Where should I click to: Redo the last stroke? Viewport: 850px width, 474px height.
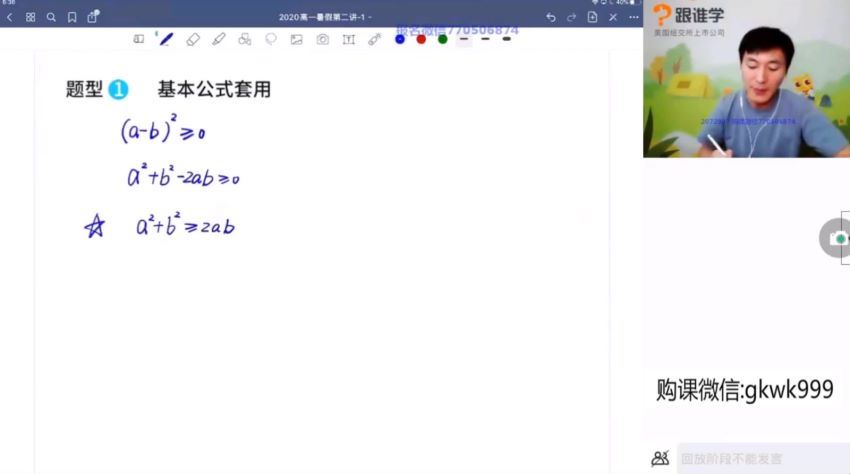pyautogui.click(x=571, y=17)
